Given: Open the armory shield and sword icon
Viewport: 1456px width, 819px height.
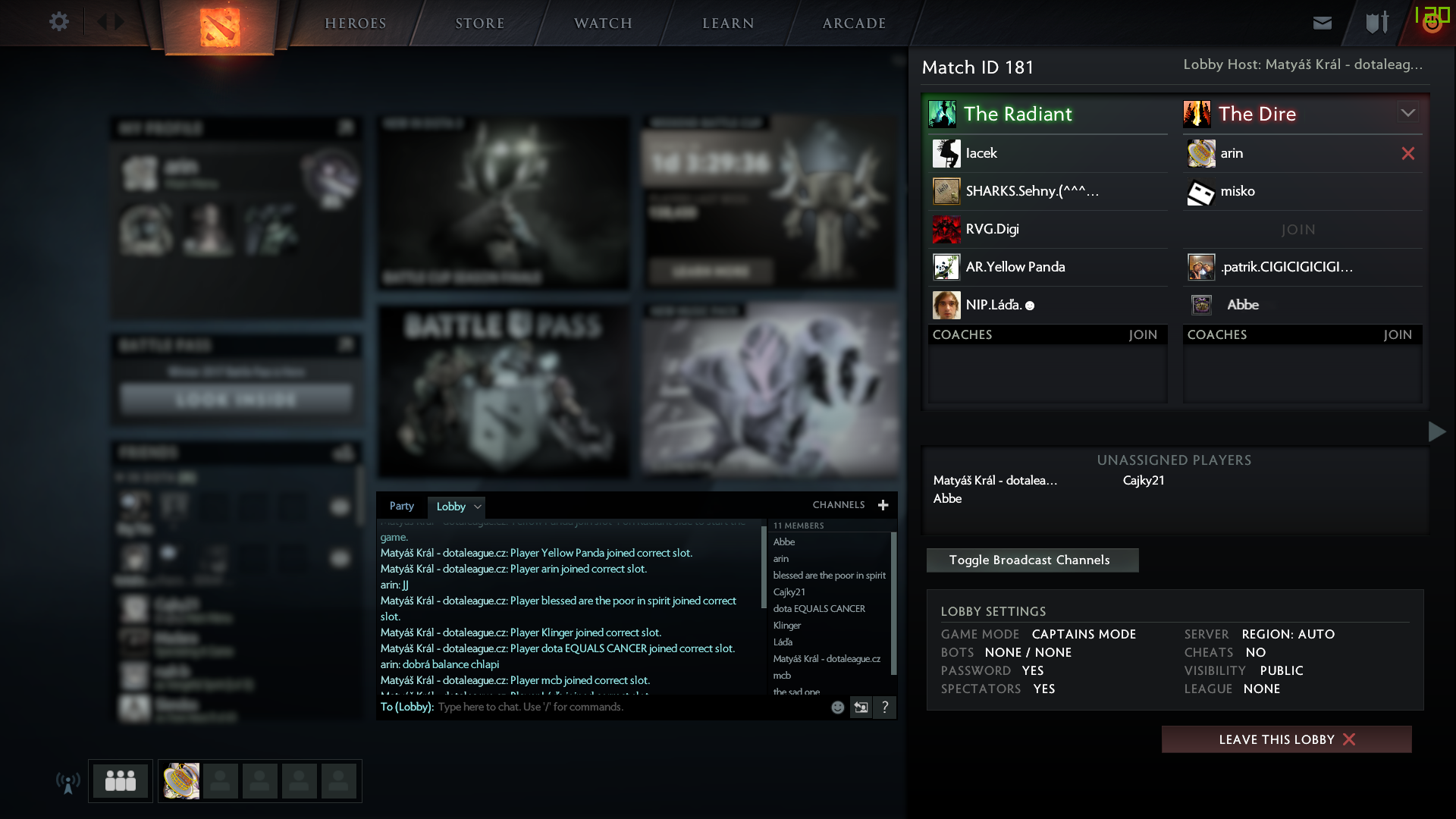Looking at the screenshot, I should coord(1377,23).
